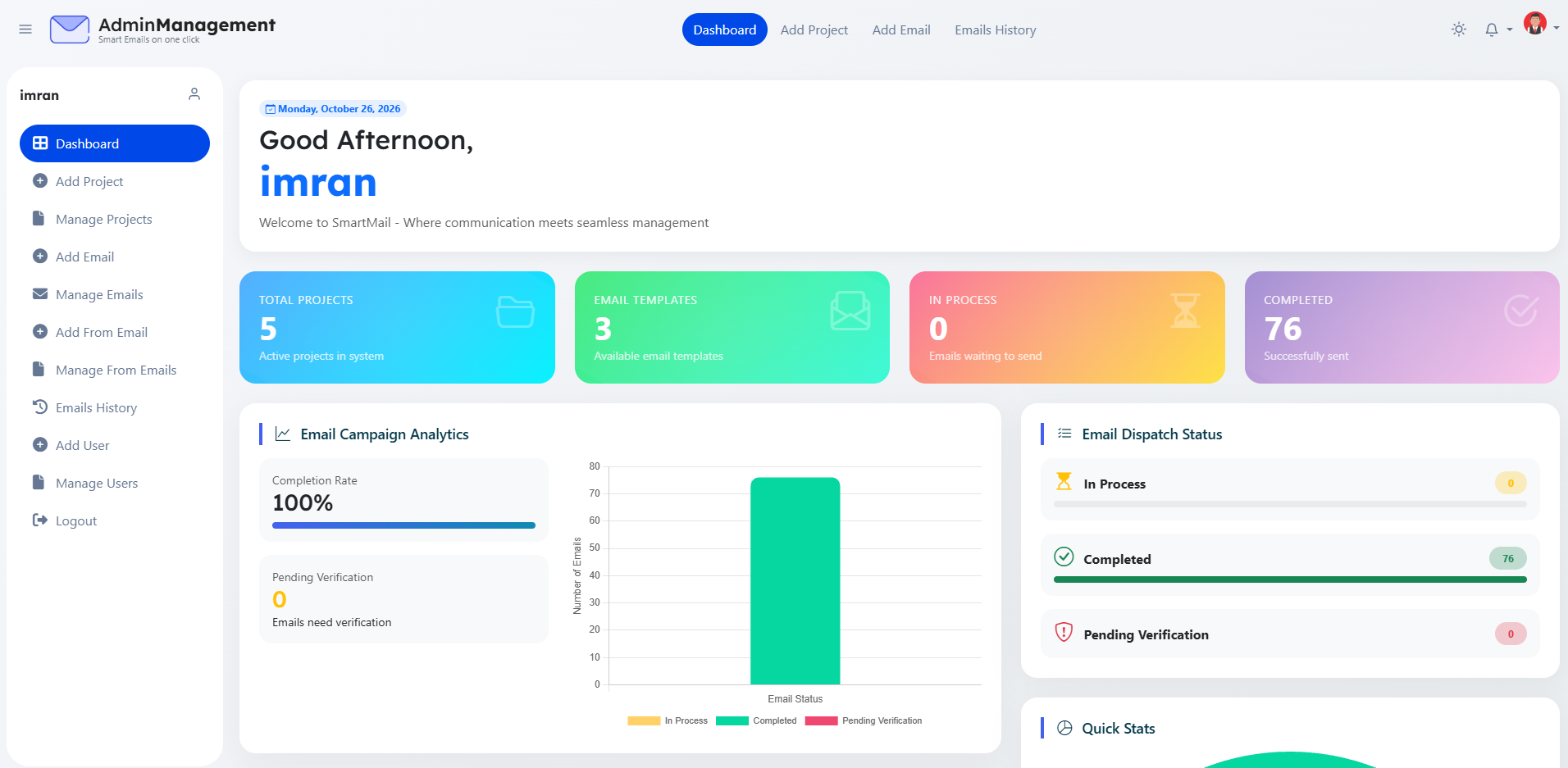Click the Manage Users document icon
Image resolution: width=1568 pixels, height=768 pixels.
coord(39,482)
